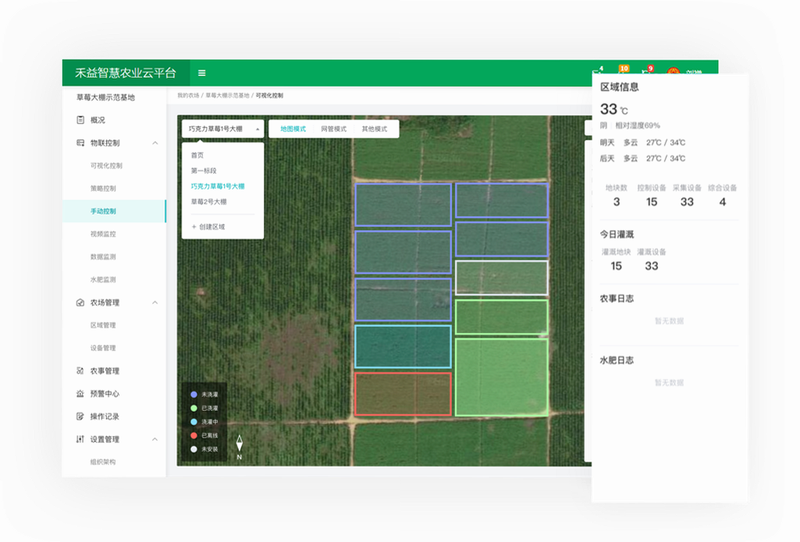
Task: Click 33 ℃ temperature in 区域信息
Action: point(614,109)
